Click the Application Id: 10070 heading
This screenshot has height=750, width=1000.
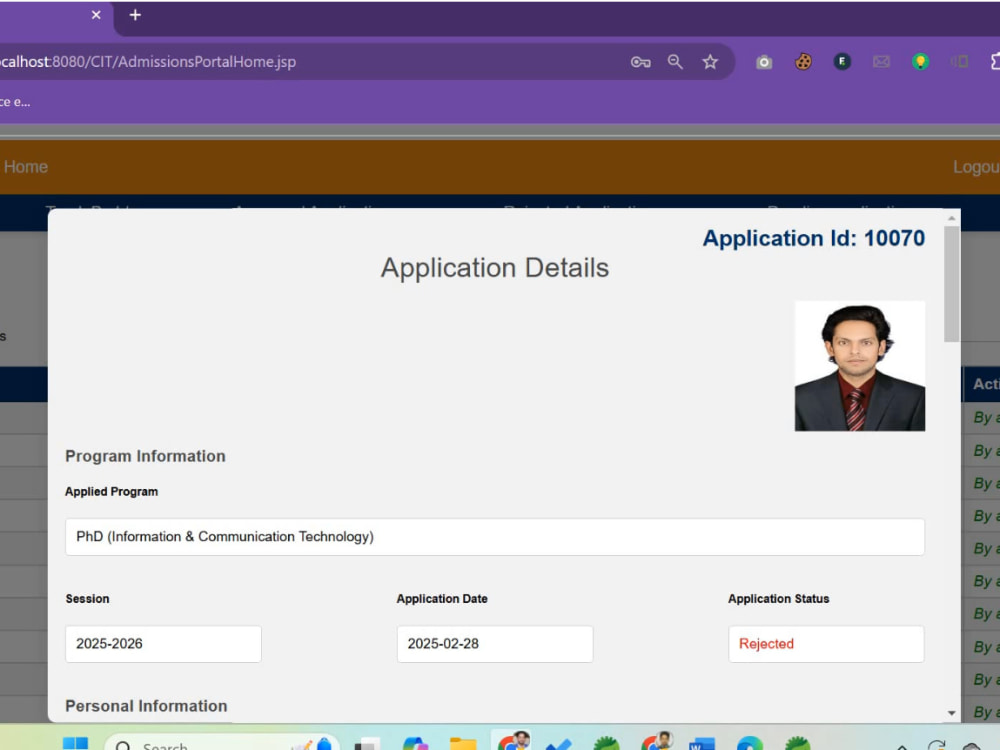(814, 239)
